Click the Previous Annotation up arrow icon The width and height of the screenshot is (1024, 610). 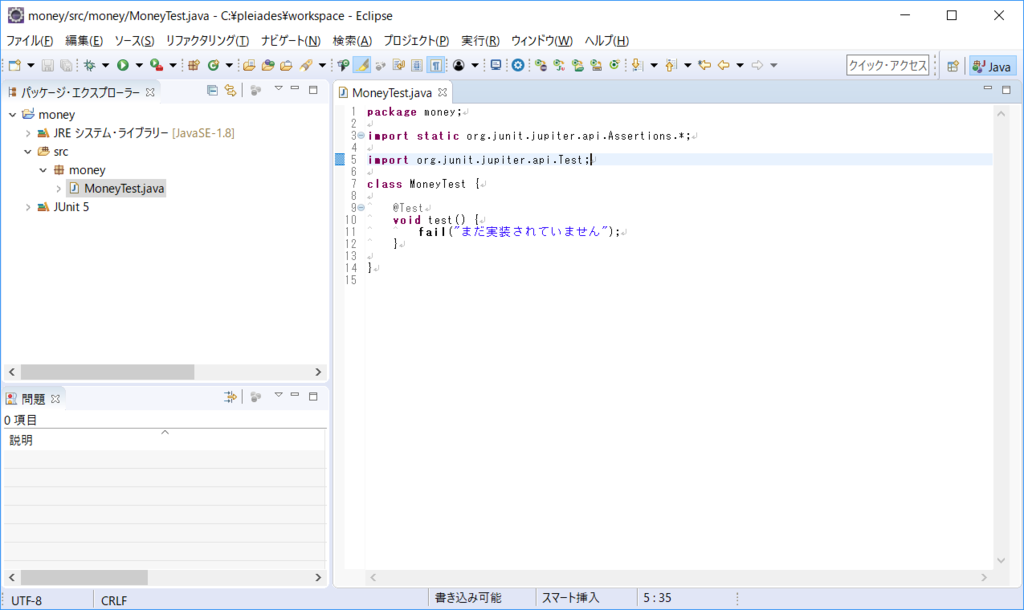pos(671,65)
